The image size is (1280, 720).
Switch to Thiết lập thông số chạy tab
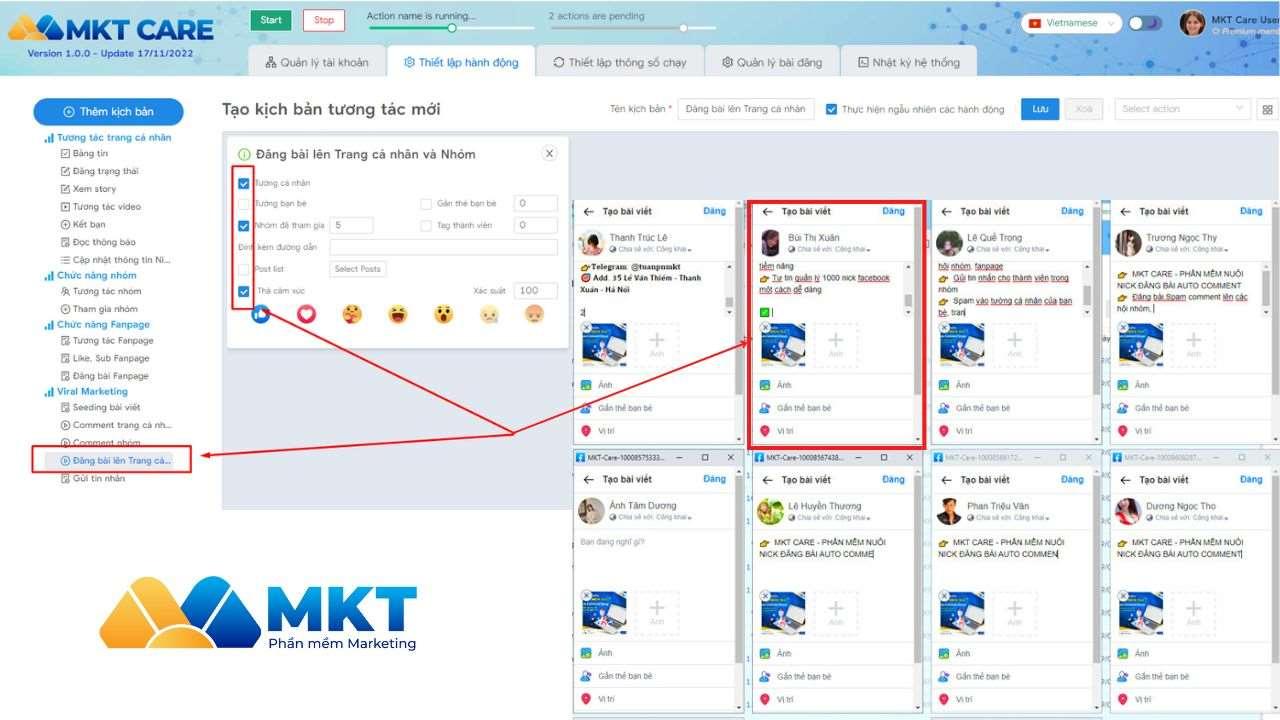tap(620, 62)
